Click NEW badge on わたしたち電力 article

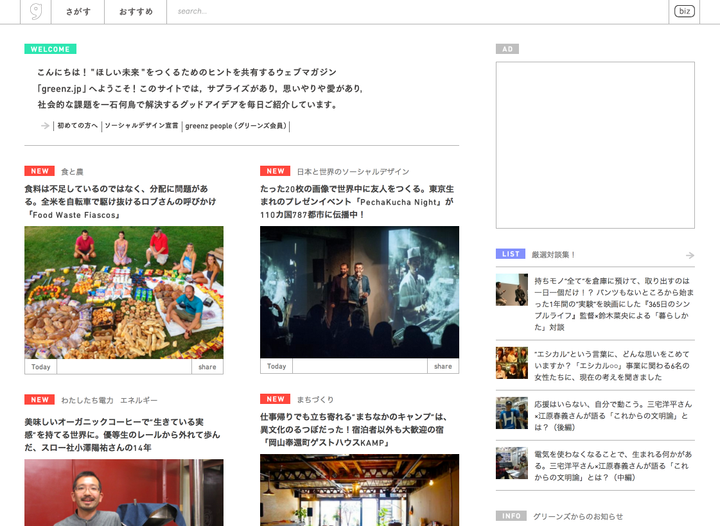[39, 399]
